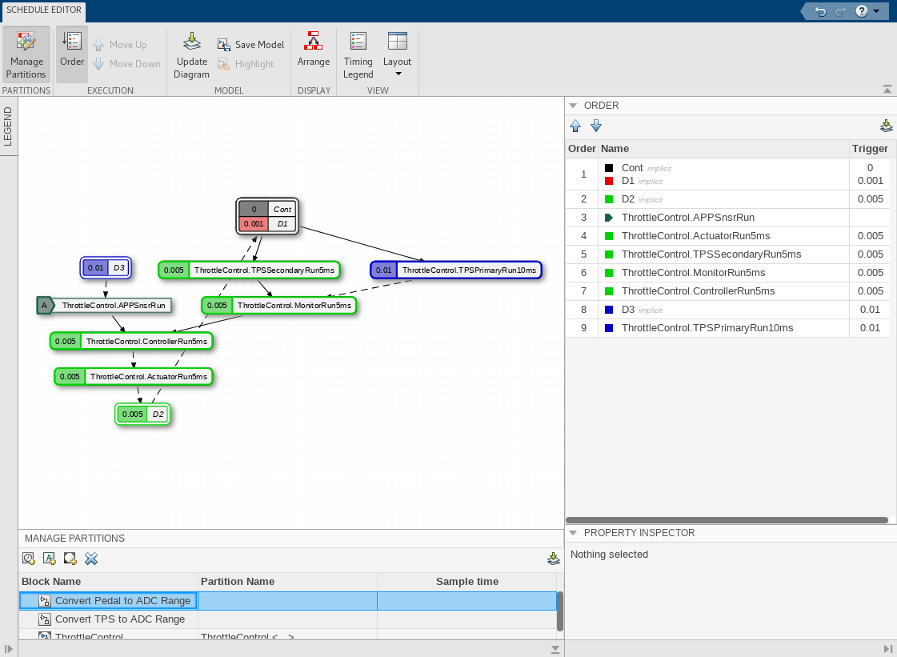
Task: Collapse the ORDER panel section
Action: click(x=573, y=106)
